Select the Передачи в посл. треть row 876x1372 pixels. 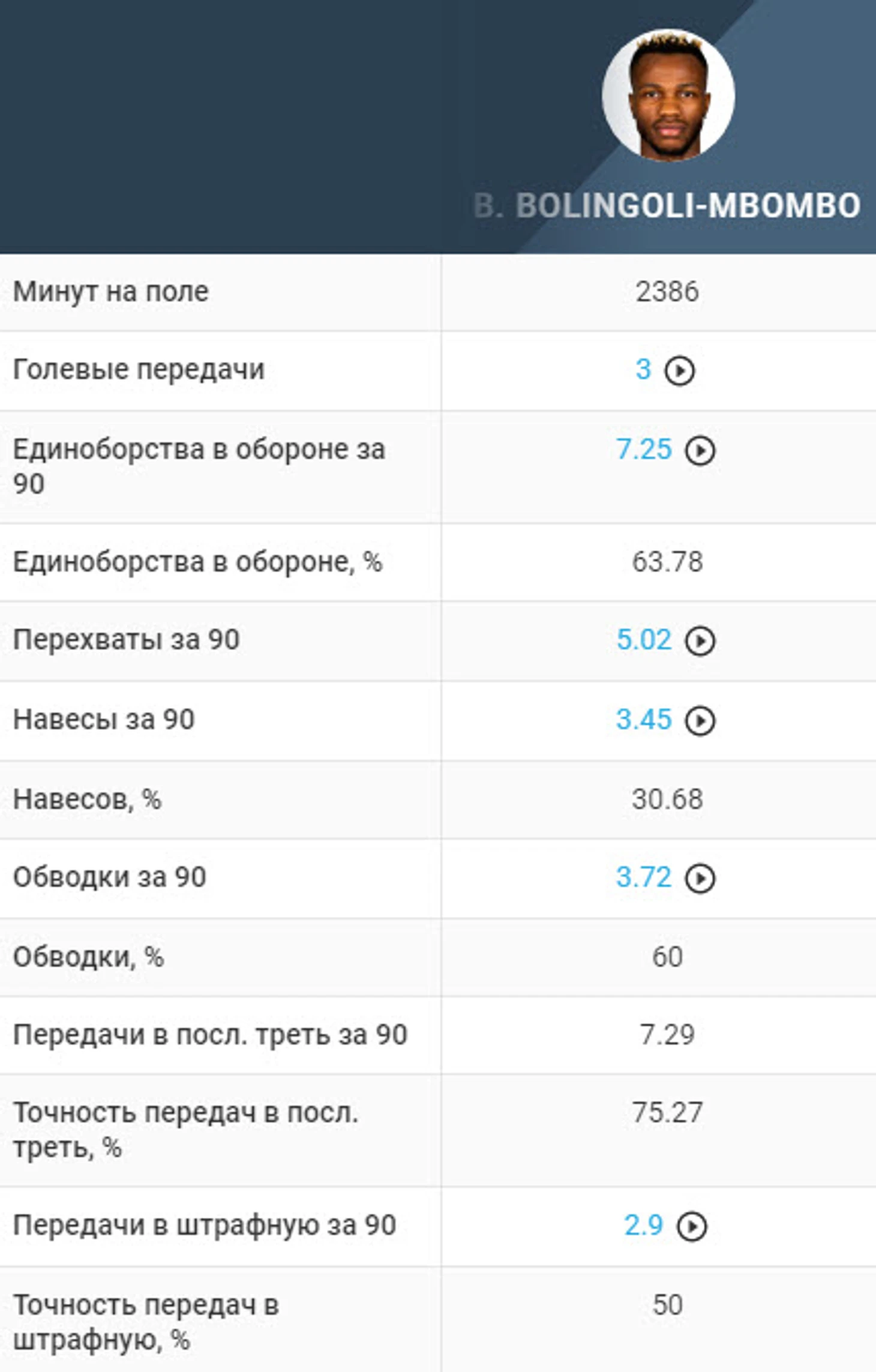point(210,1035)
